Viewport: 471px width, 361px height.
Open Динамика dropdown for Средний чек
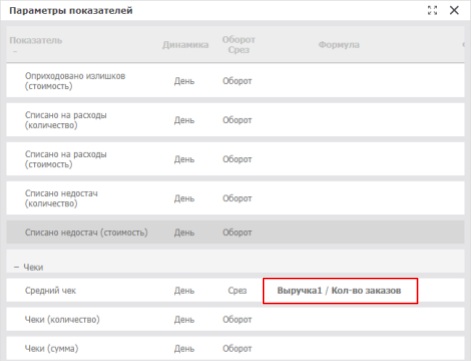coord(184,291)
